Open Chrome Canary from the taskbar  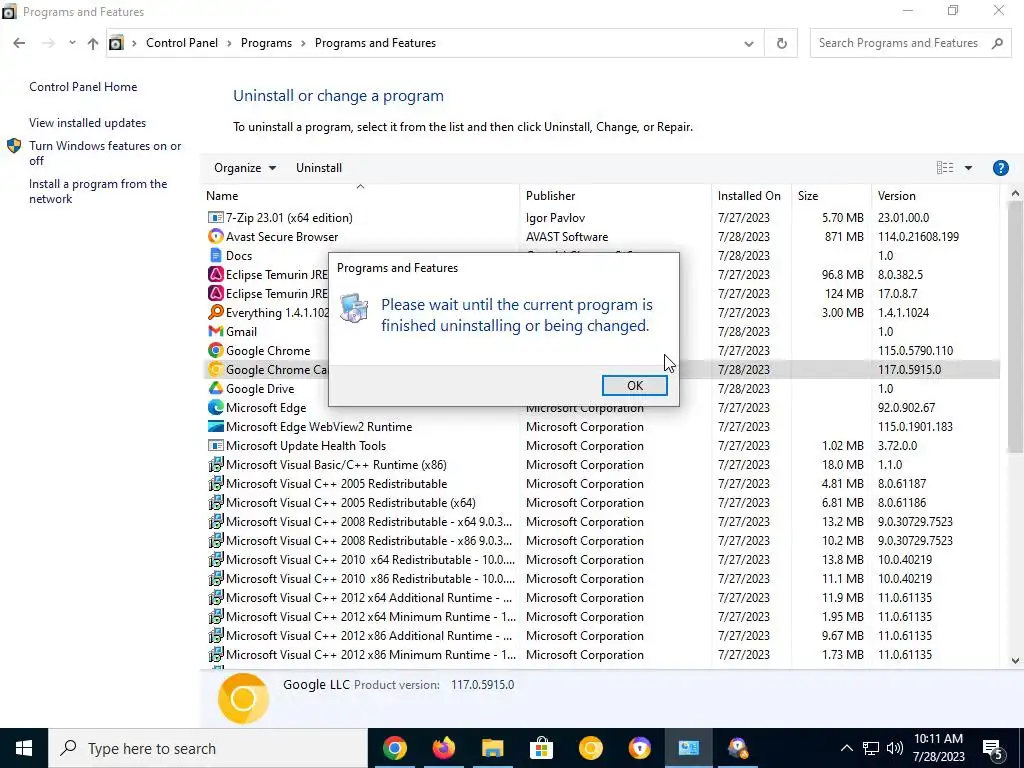[x=590, y=748]
